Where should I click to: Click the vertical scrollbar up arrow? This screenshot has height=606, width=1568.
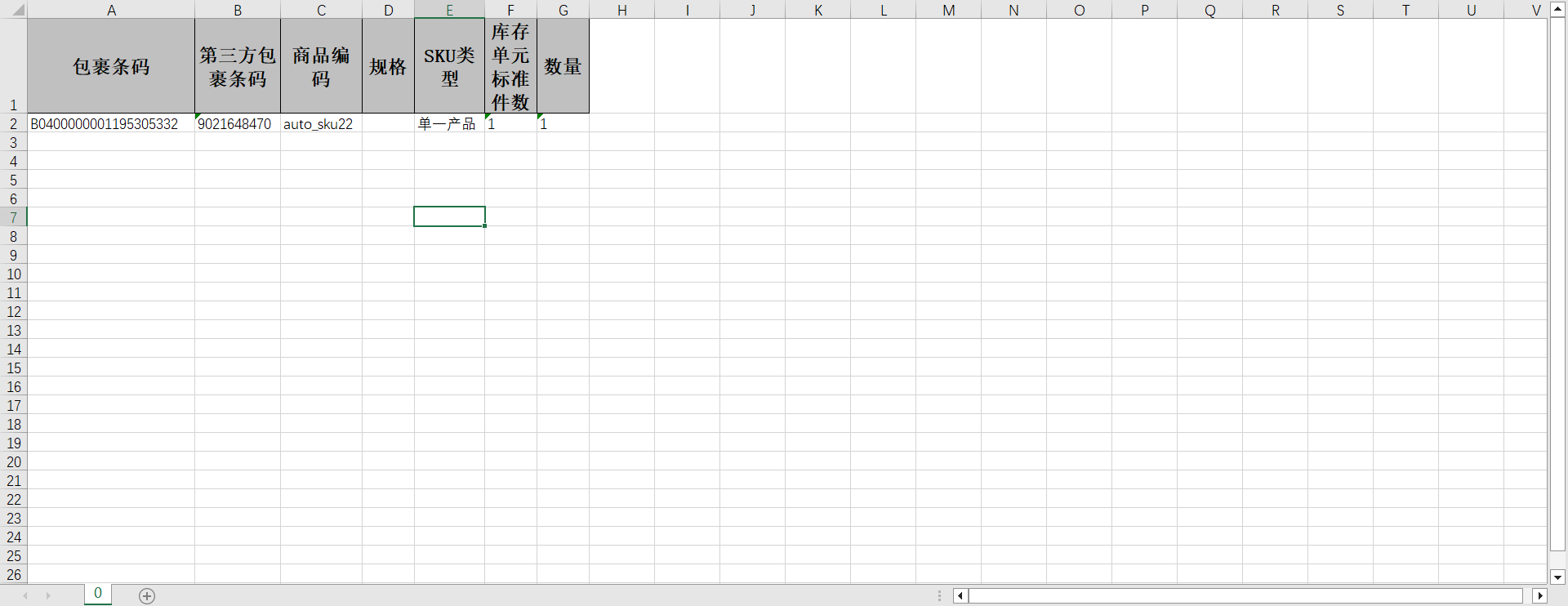(x=1557, y=8)
